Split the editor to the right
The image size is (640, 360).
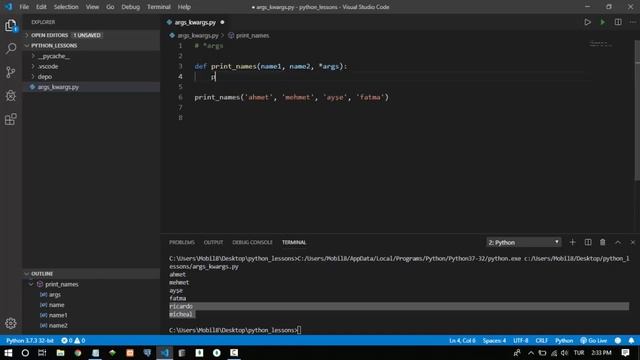point(618,22)
